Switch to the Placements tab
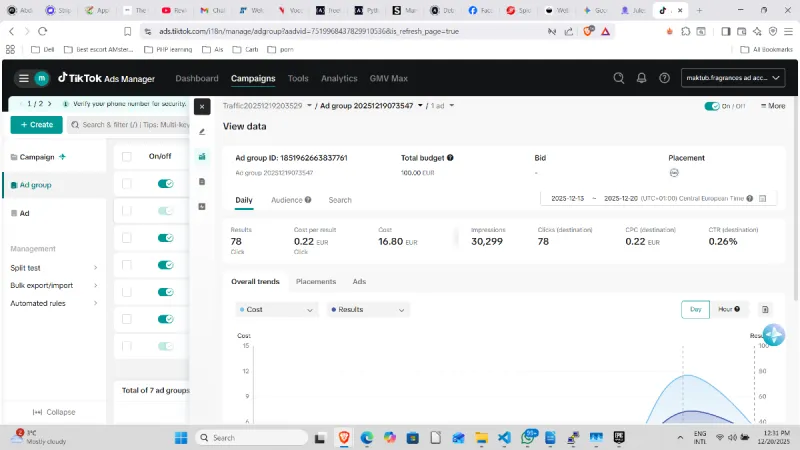Screen dimensions: 800x450 click(x=316, y=282)
